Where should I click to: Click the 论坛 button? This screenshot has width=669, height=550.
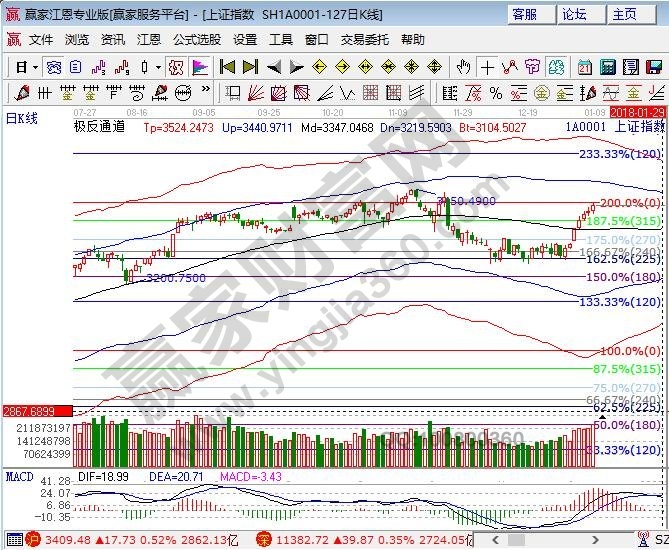click(x=574, y=14)
